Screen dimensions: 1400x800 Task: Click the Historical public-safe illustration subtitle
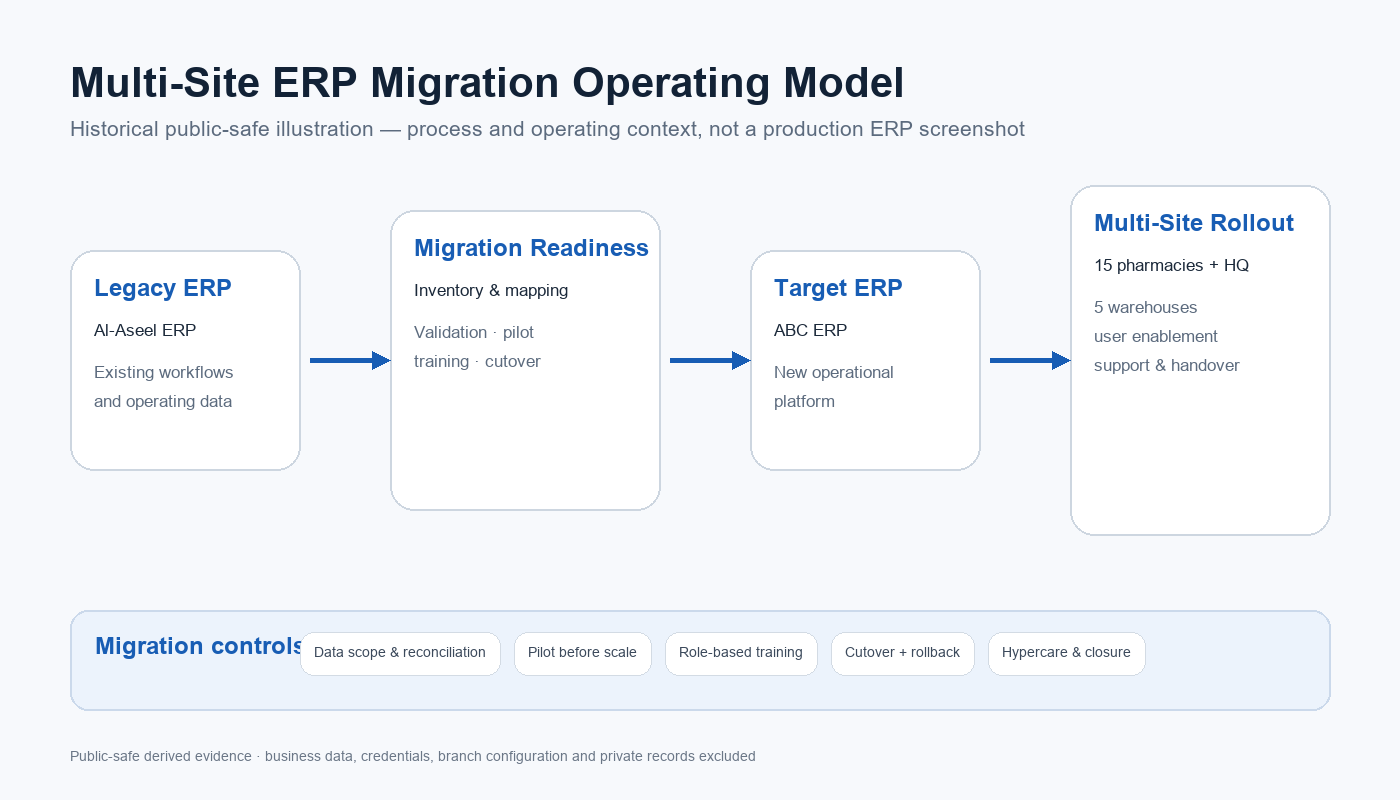coord(547,129)
